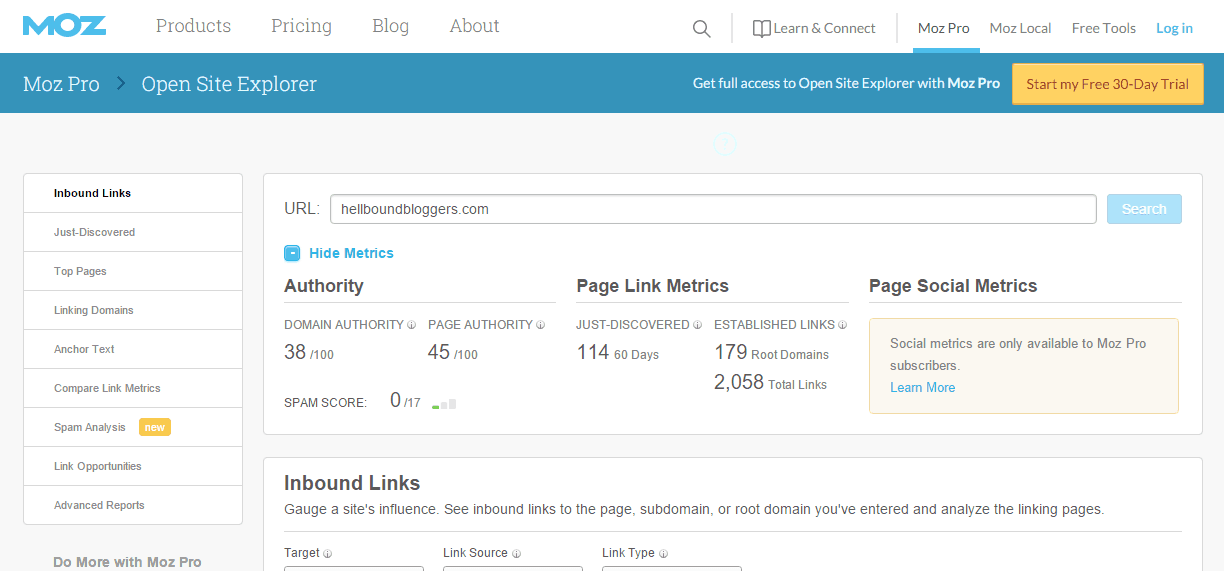
Task: Open Advanced Reports in sidebar
Action: coord(133,505)
